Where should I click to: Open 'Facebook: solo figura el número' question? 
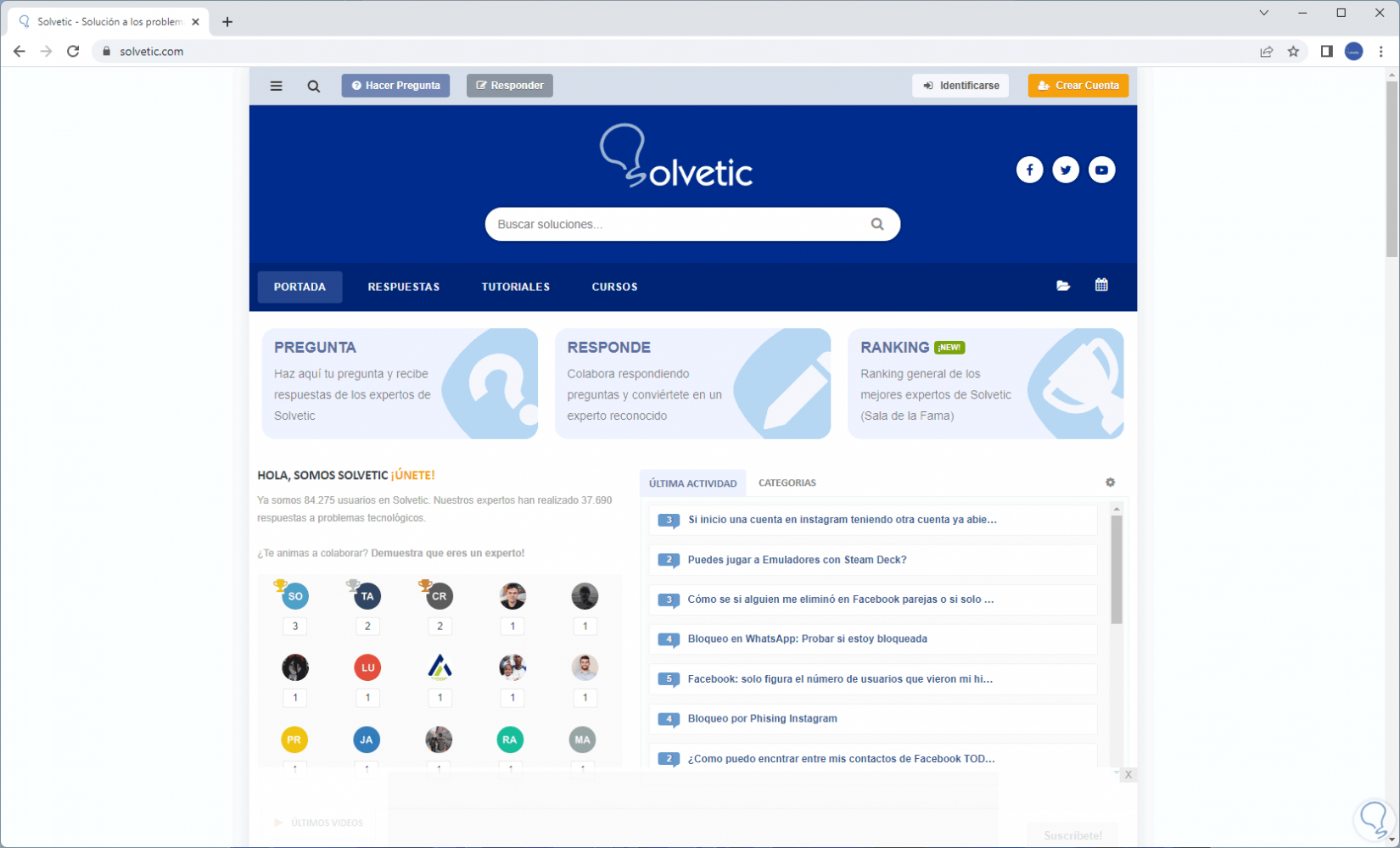coord(840,679)
